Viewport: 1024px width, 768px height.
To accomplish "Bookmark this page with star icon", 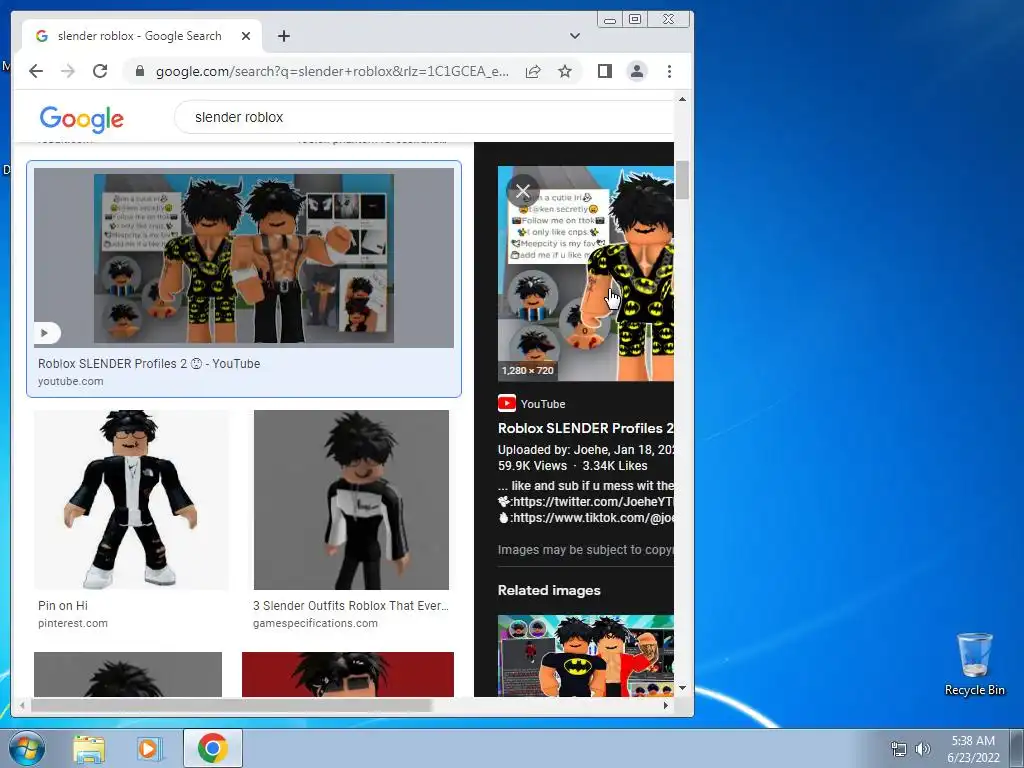I will click(x=565, y=71).
